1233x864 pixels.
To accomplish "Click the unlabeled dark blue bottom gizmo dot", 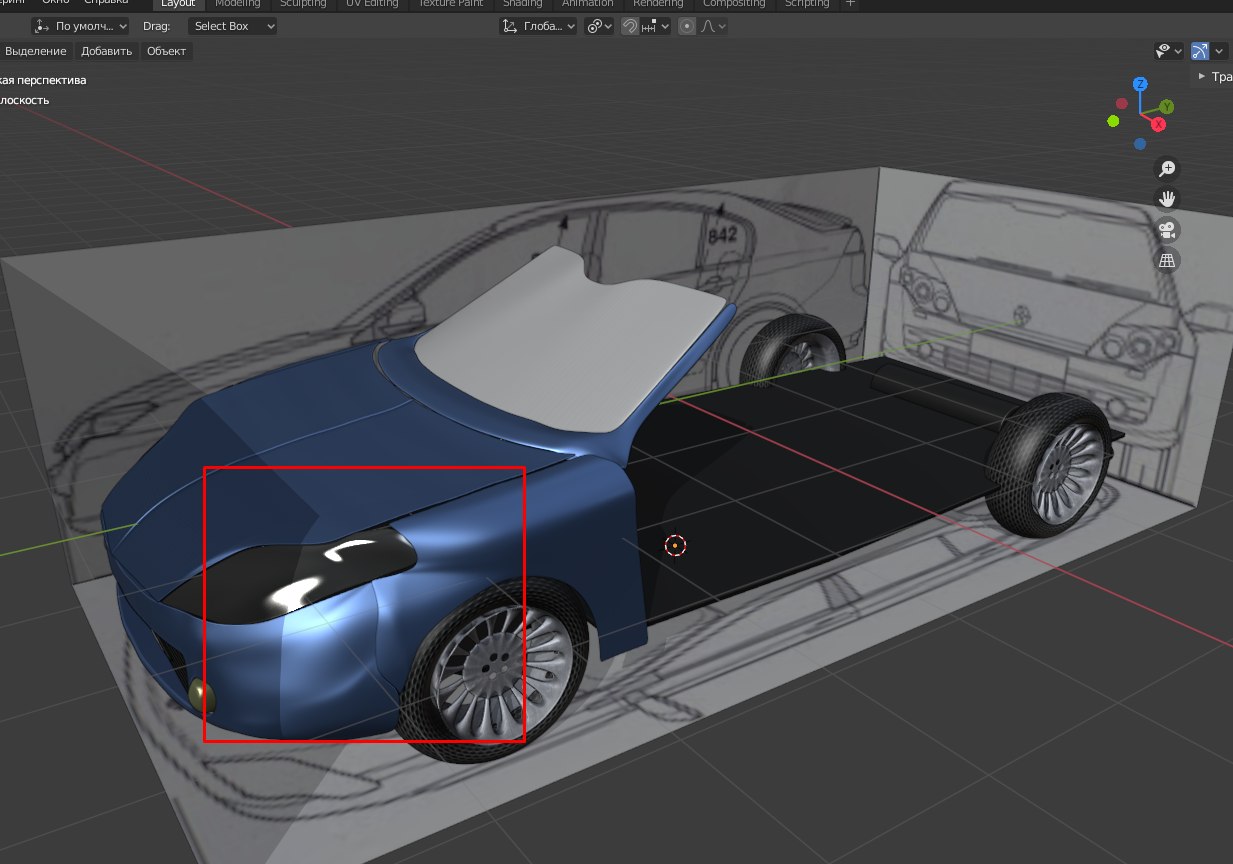I will [1140, 144].
